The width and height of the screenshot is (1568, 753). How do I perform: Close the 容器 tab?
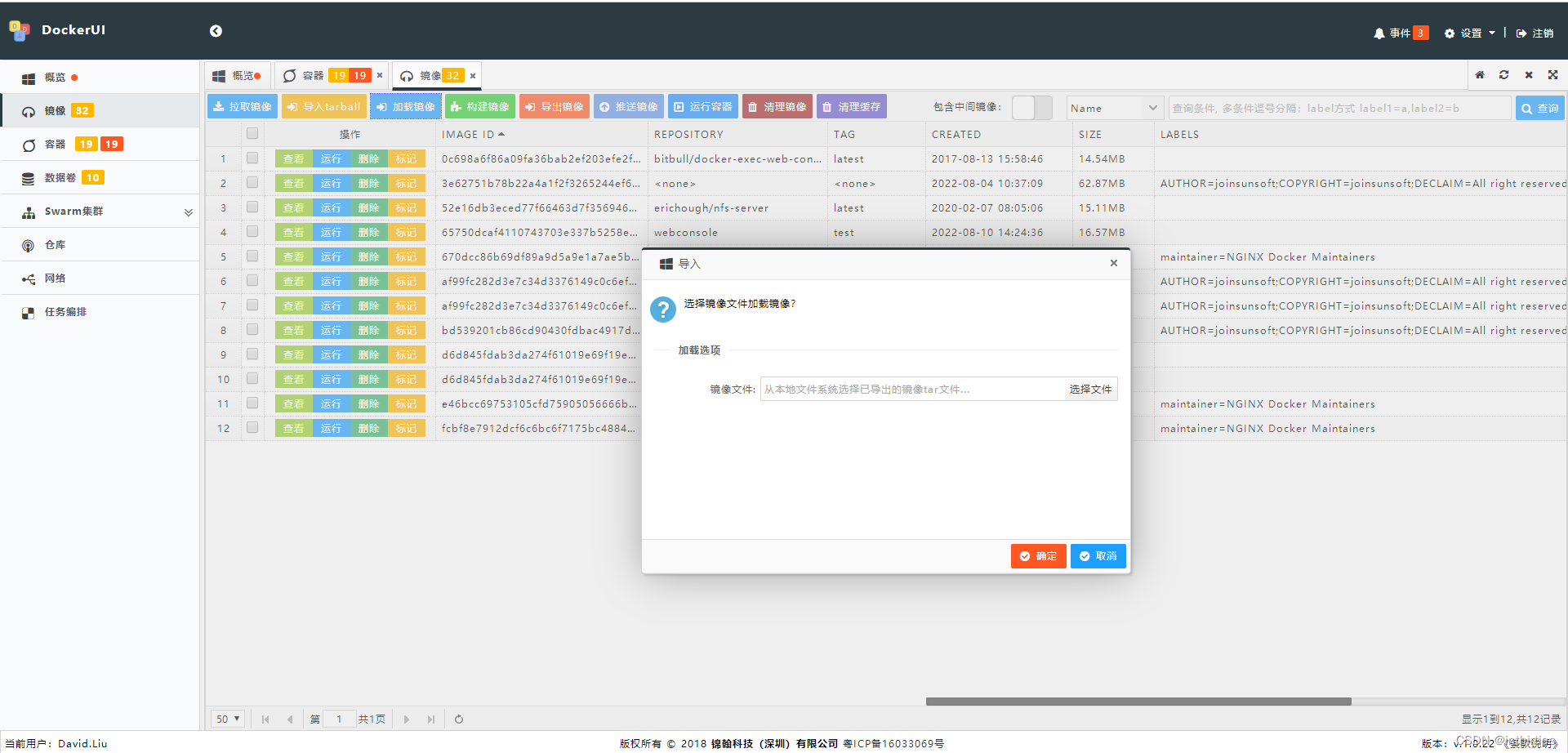coord(380,75)
